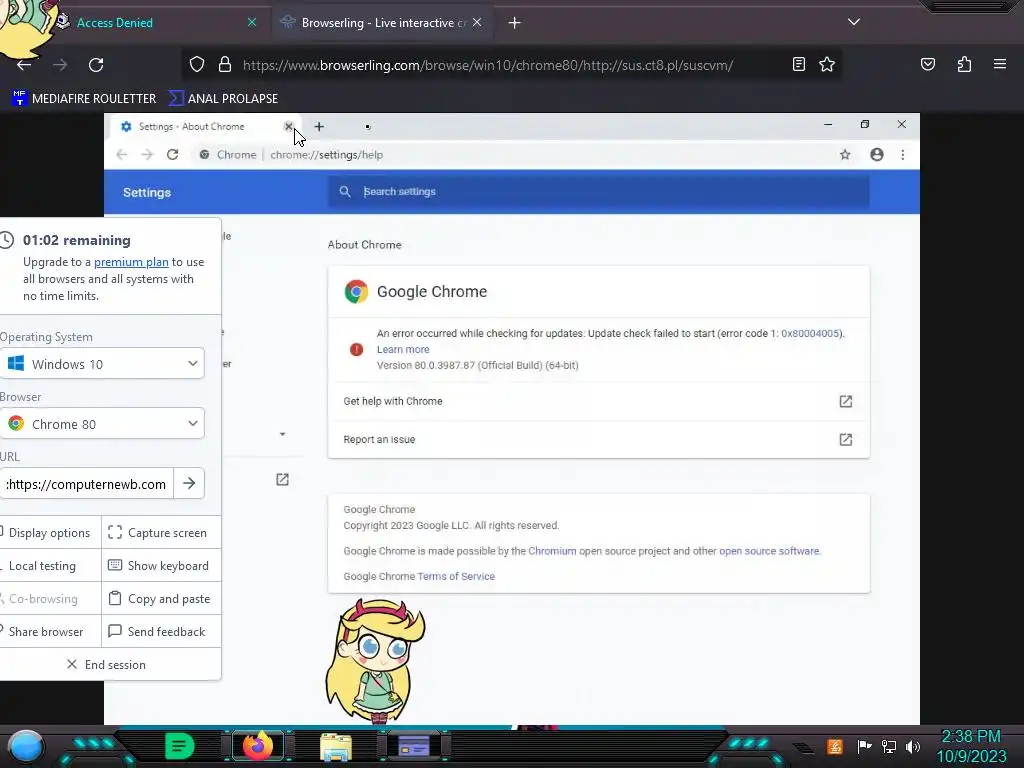Open the Chromium project link
1024x768 pixels.
[552, 551]
